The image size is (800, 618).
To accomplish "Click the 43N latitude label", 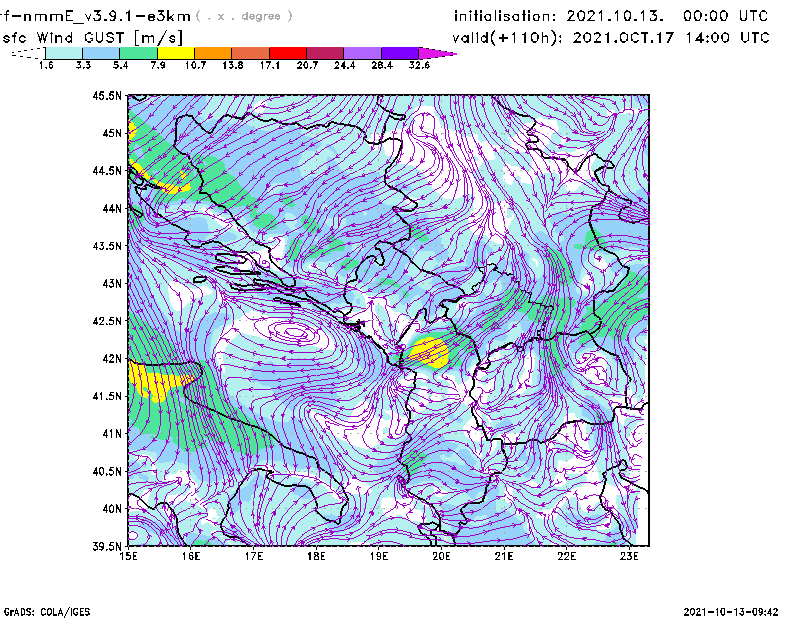I will pyautogui.click(x=112, y=283).
